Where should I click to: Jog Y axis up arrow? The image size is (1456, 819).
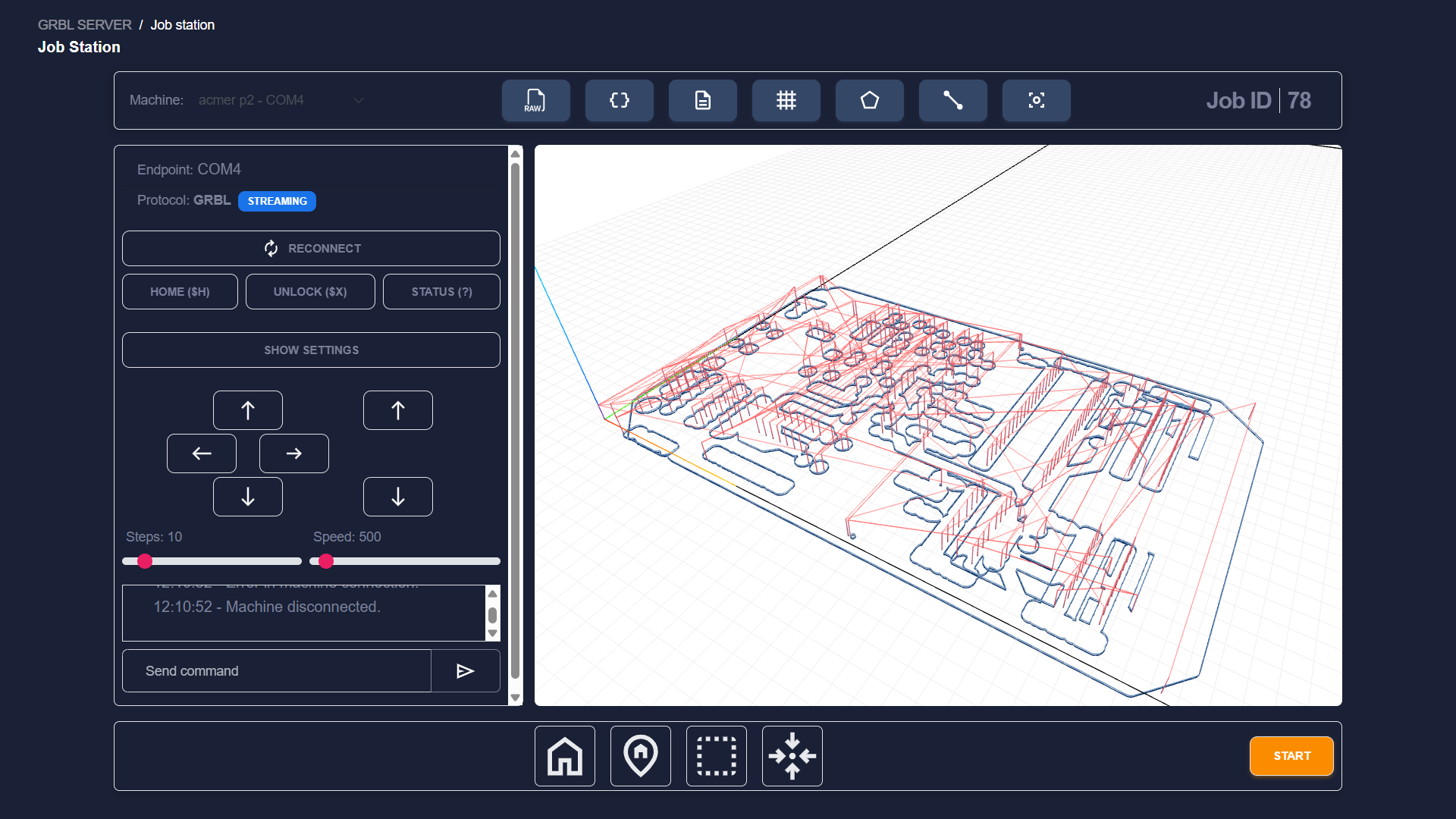pyautogui.click(x=248, y=410)
